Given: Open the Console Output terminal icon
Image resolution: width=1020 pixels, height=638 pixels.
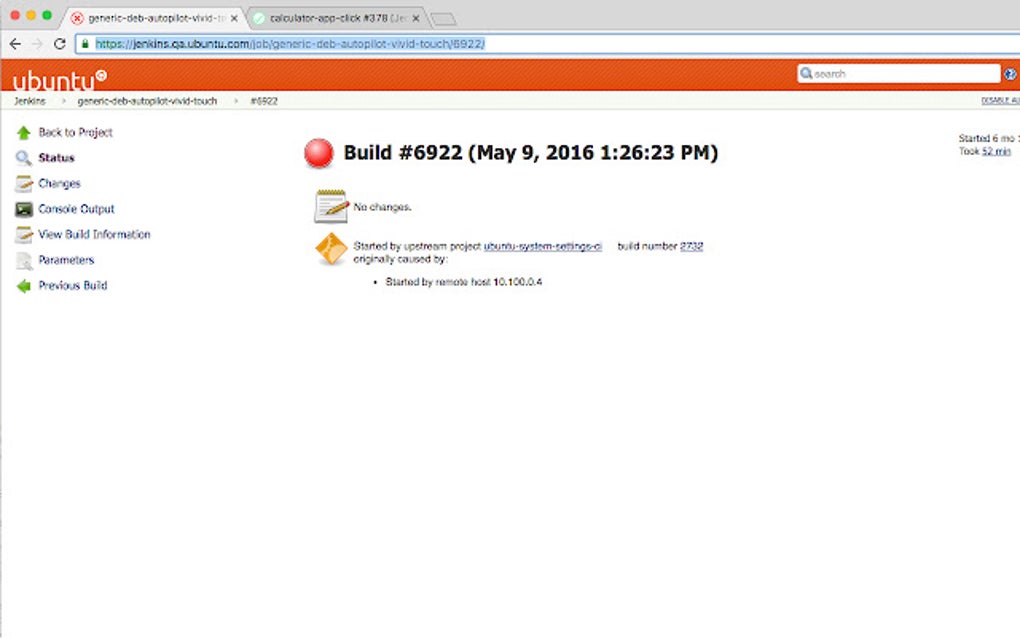Looking at the screenshot, I should (22, 208).
